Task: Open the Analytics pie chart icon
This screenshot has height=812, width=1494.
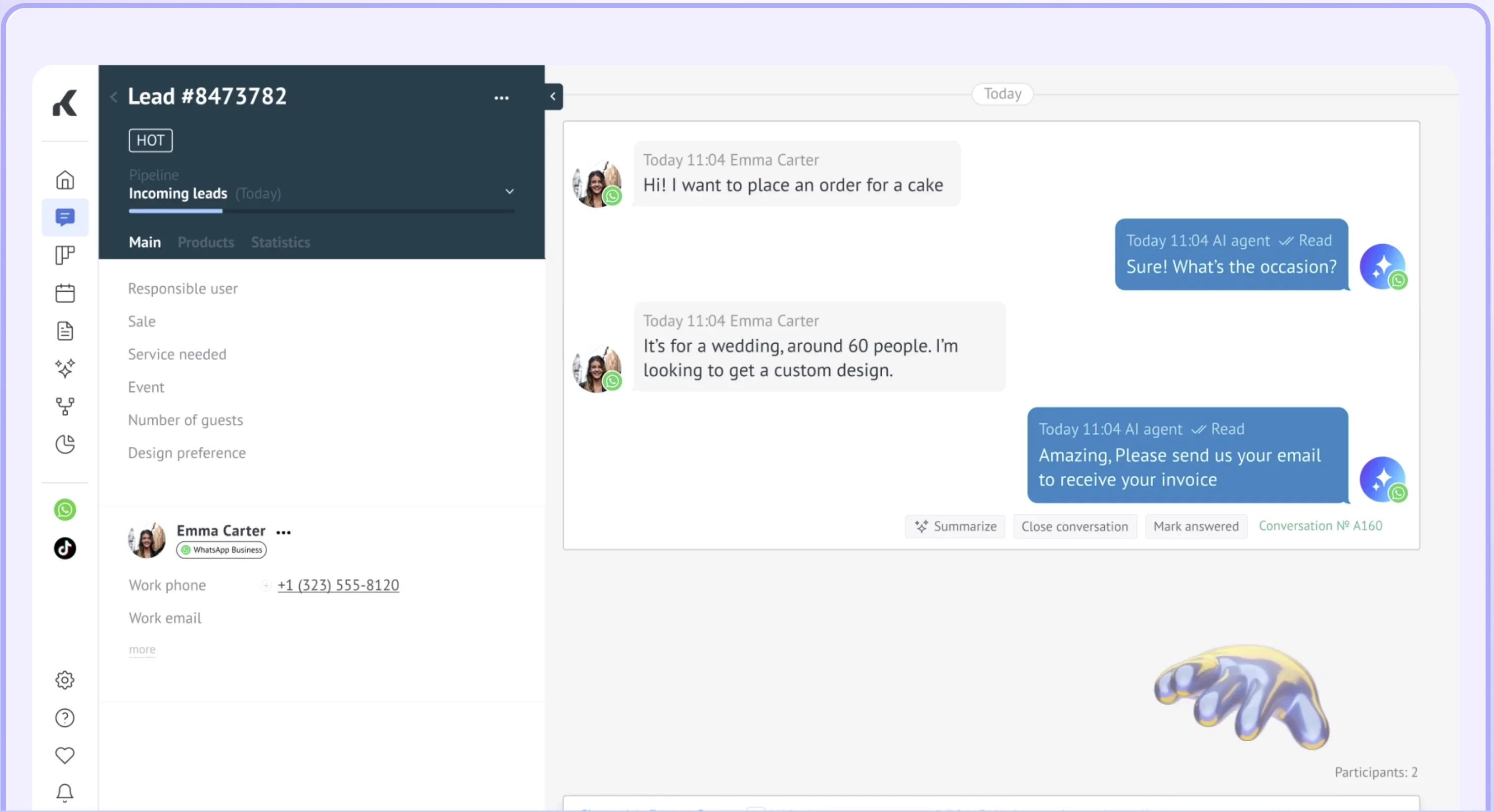Action: click(65, 444)
